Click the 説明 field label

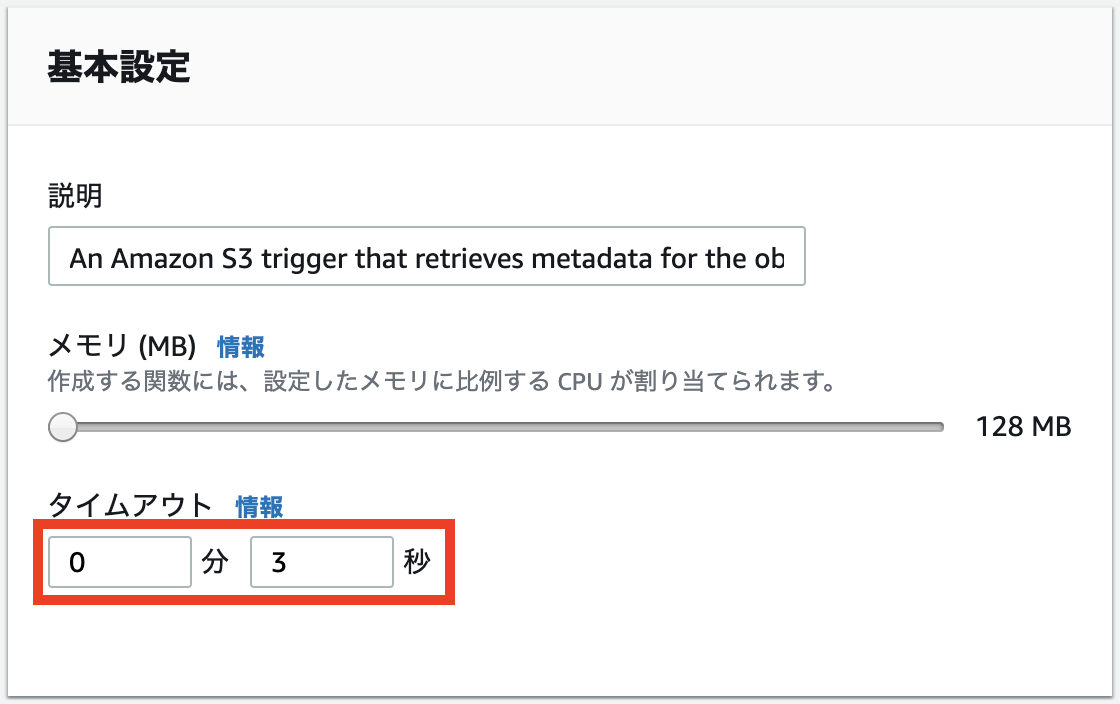[x=75, y=195]
